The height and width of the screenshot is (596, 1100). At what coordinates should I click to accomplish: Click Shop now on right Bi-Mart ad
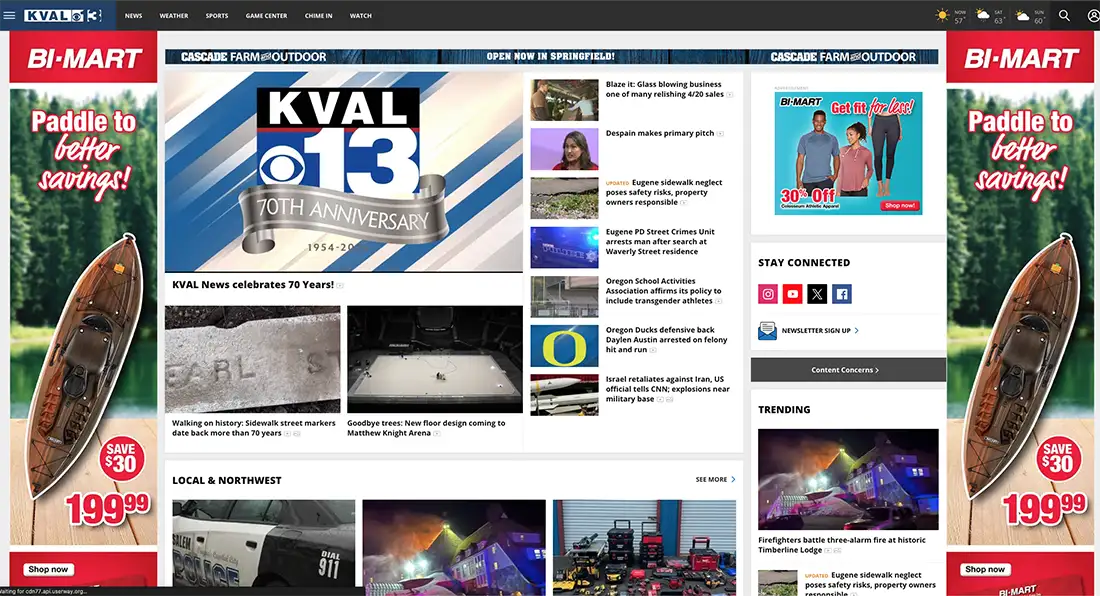tap(985, 569)
